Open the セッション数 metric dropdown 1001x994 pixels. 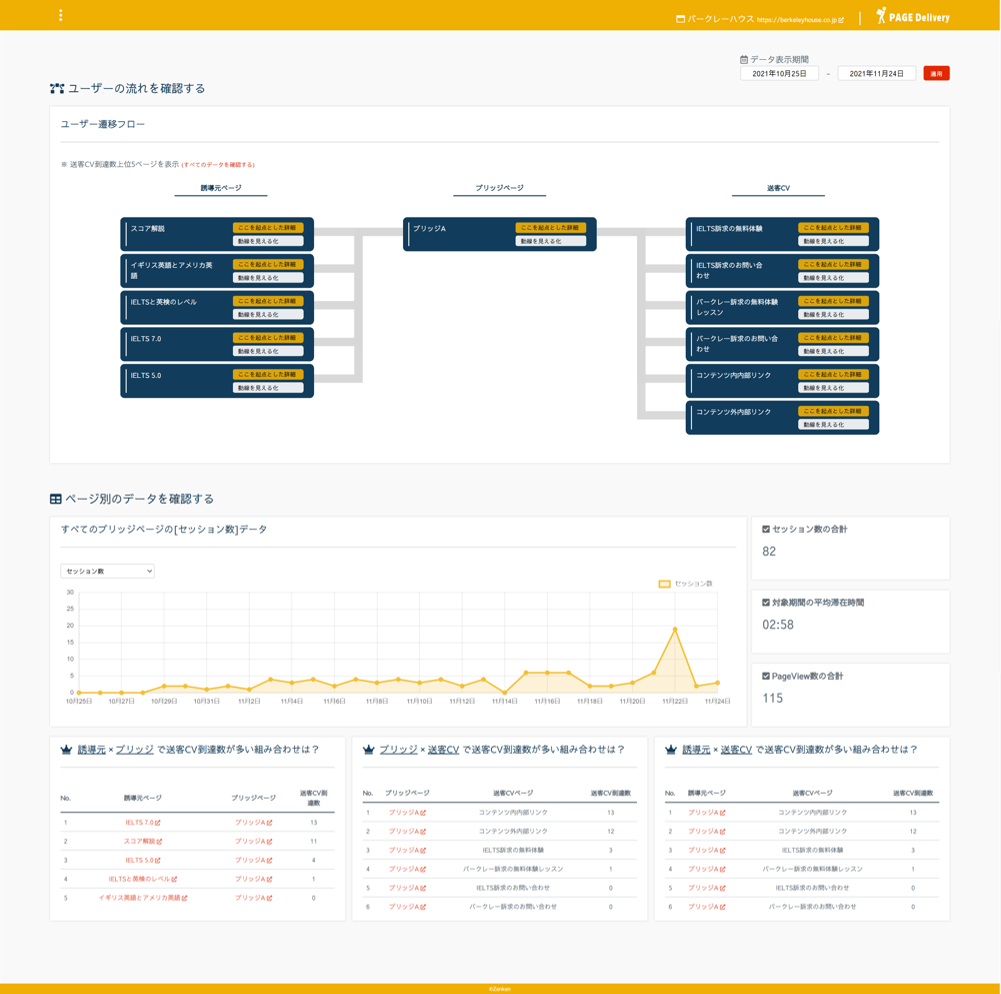click(x=107, y=571)
